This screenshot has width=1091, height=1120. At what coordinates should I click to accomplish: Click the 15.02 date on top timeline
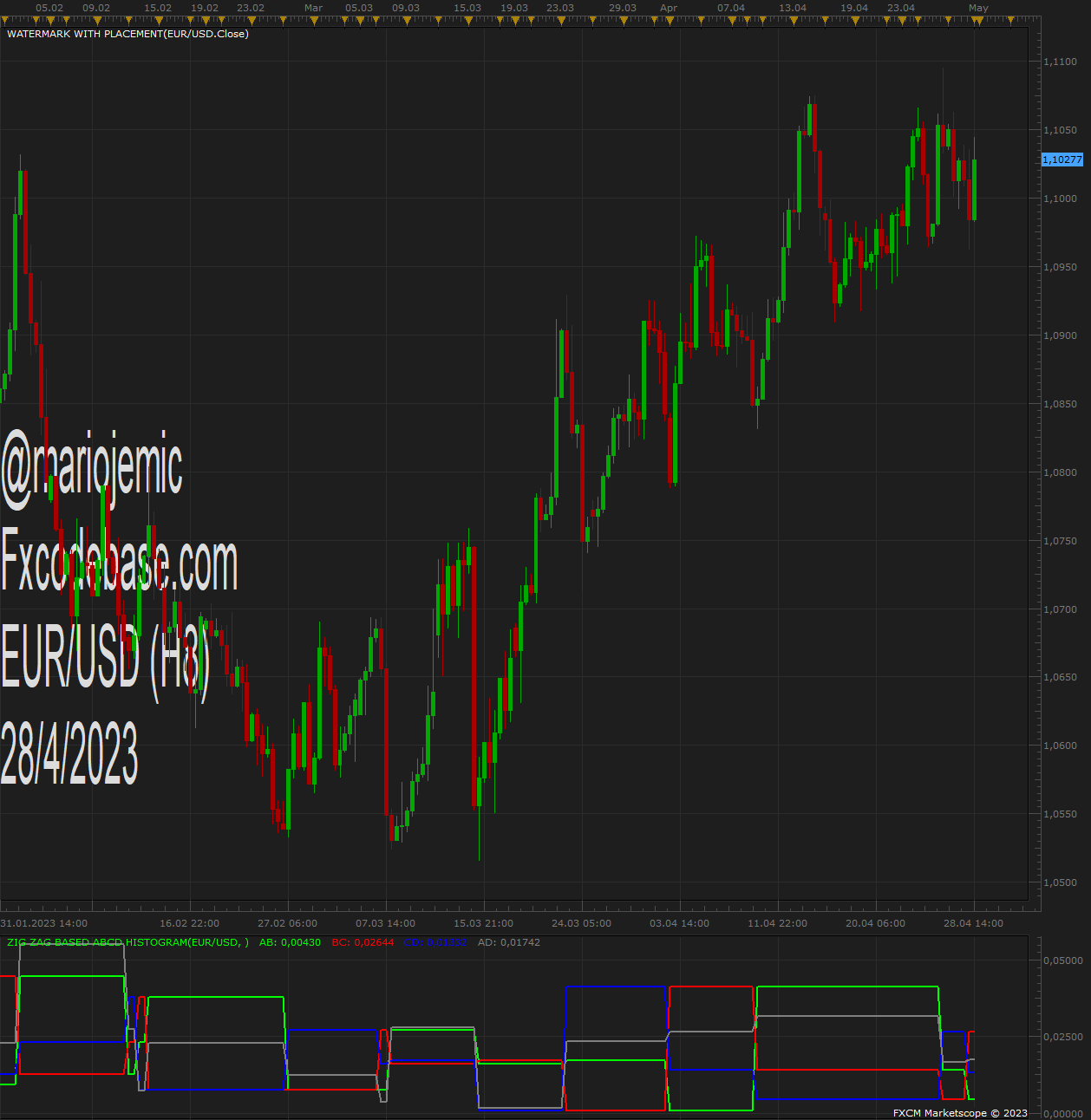coord(158,8)
